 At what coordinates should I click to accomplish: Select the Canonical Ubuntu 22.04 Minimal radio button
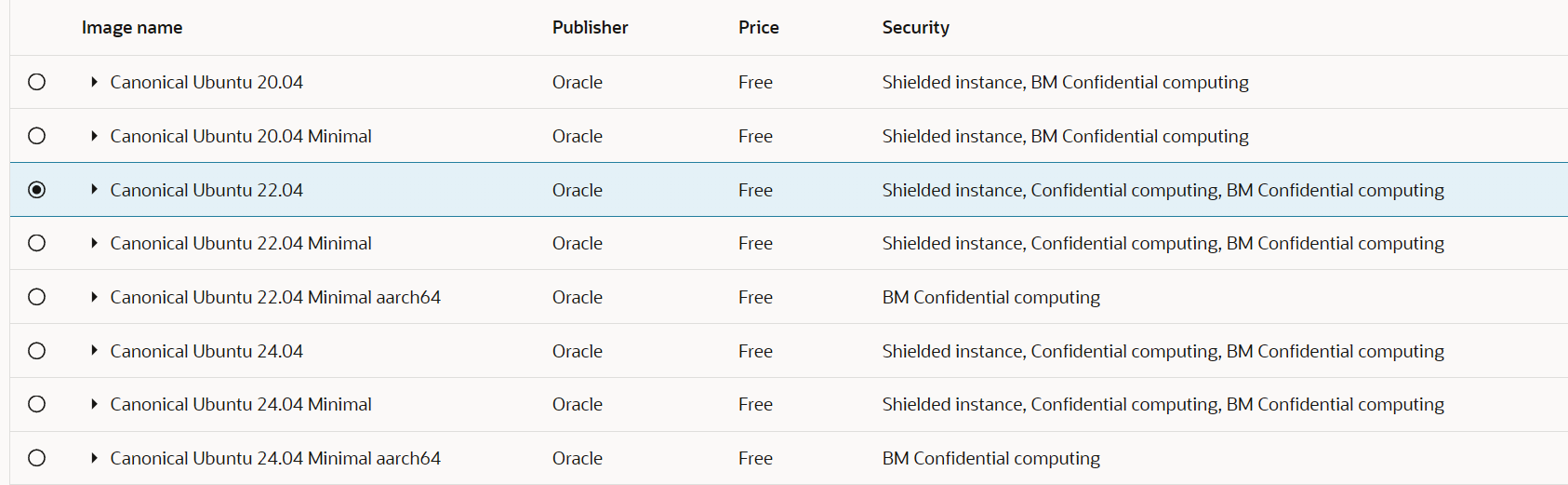[36, 243]
